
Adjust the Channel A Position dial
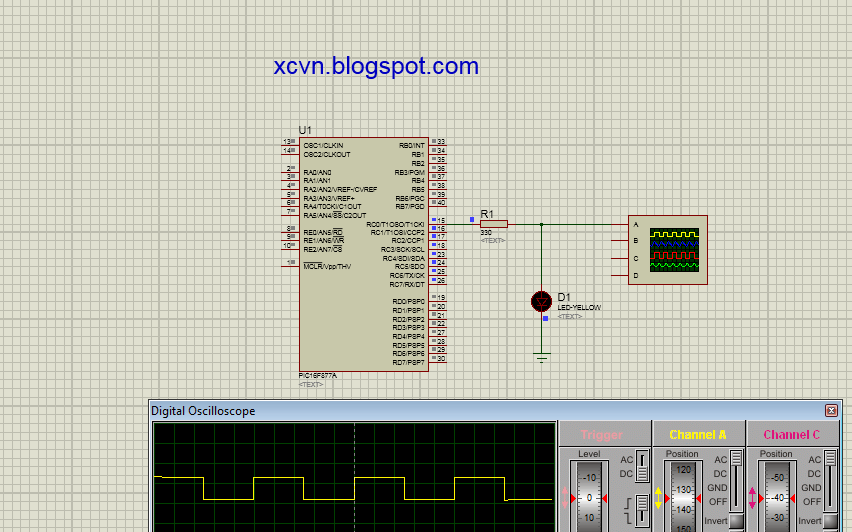pos(682,497)
